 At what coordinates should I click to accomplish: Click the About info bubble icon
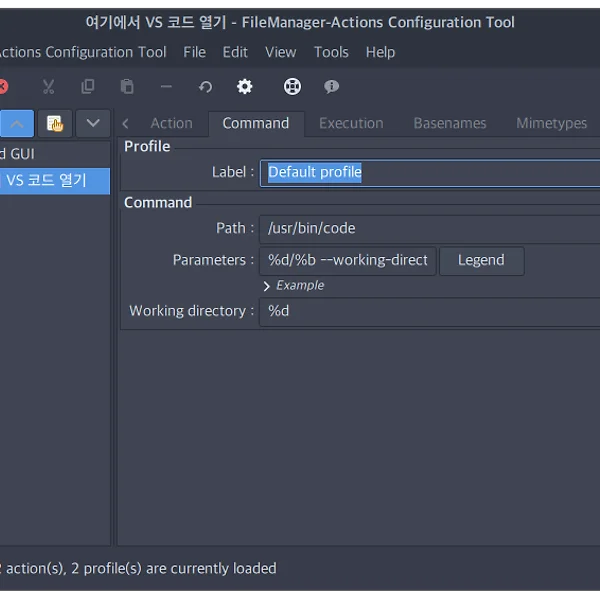(x=331, y=86)
